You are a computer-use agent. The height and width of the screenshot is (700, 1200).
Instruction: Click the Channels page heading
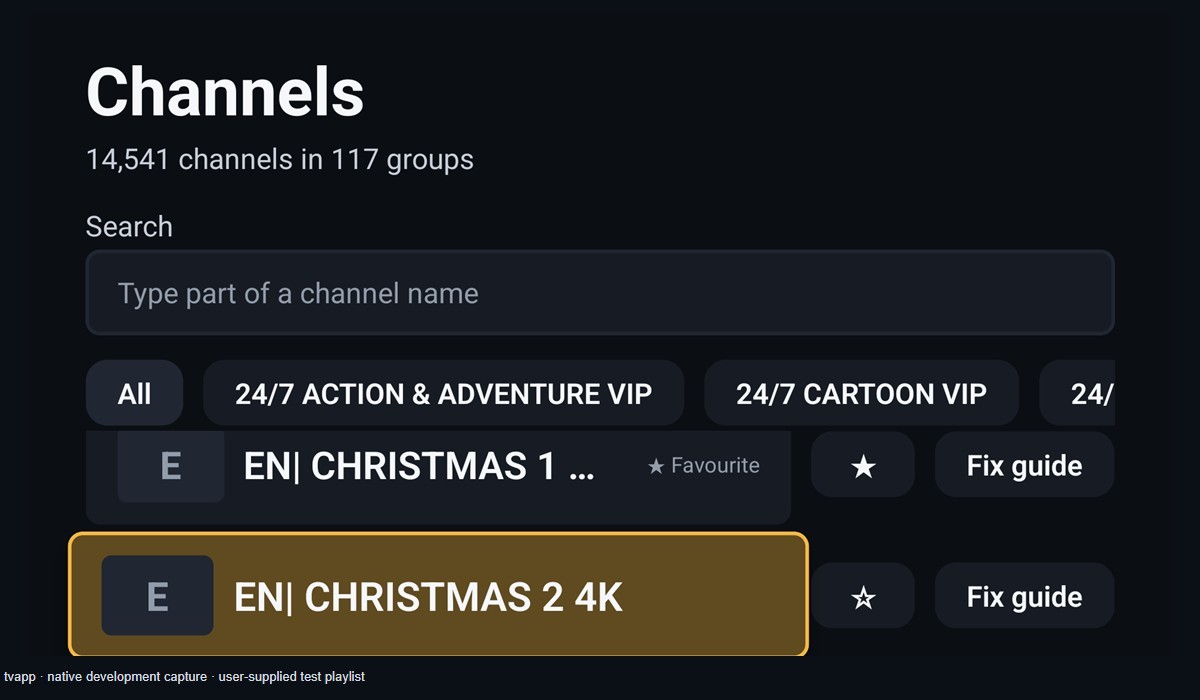click(x=225, y=91)
